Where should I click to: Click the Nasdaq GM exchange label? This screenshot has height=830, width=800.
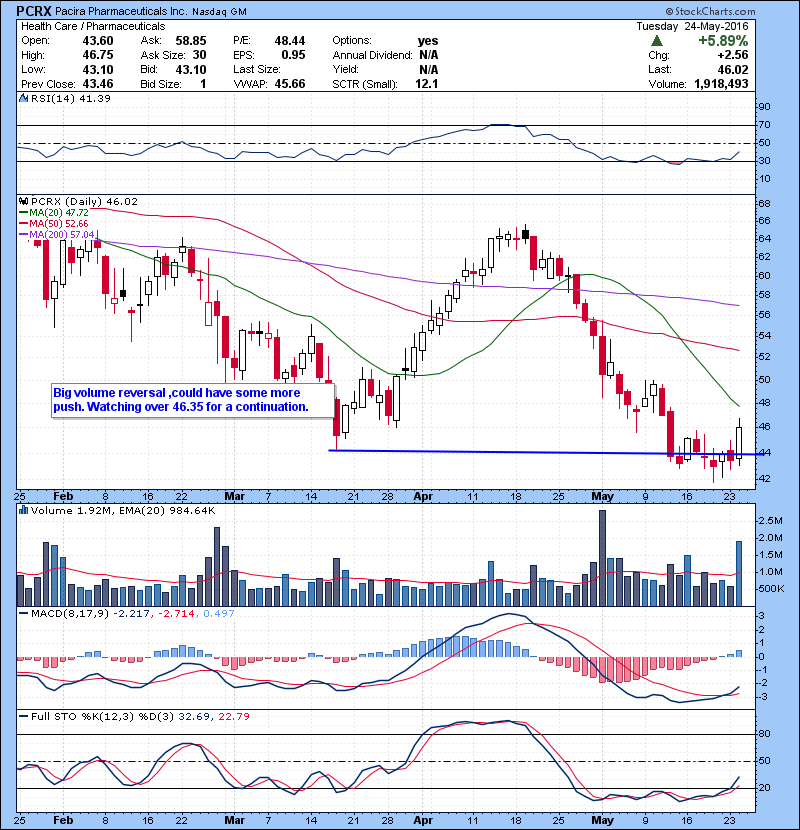[x=219, y=12]
